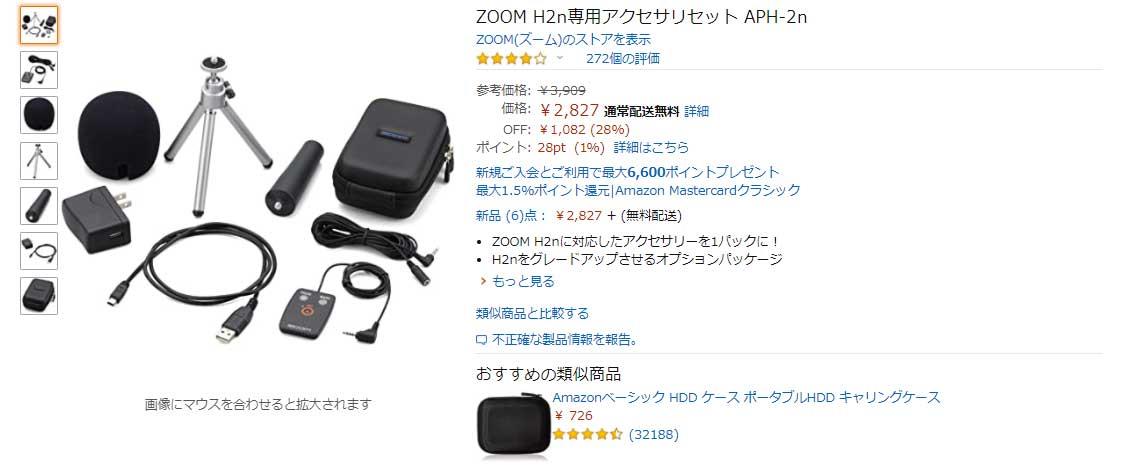Open the Amazonベーシック HDD ケース product thumbnail
The width and height of the screenshot is (1122, 475).
click(x=513, y=424)
